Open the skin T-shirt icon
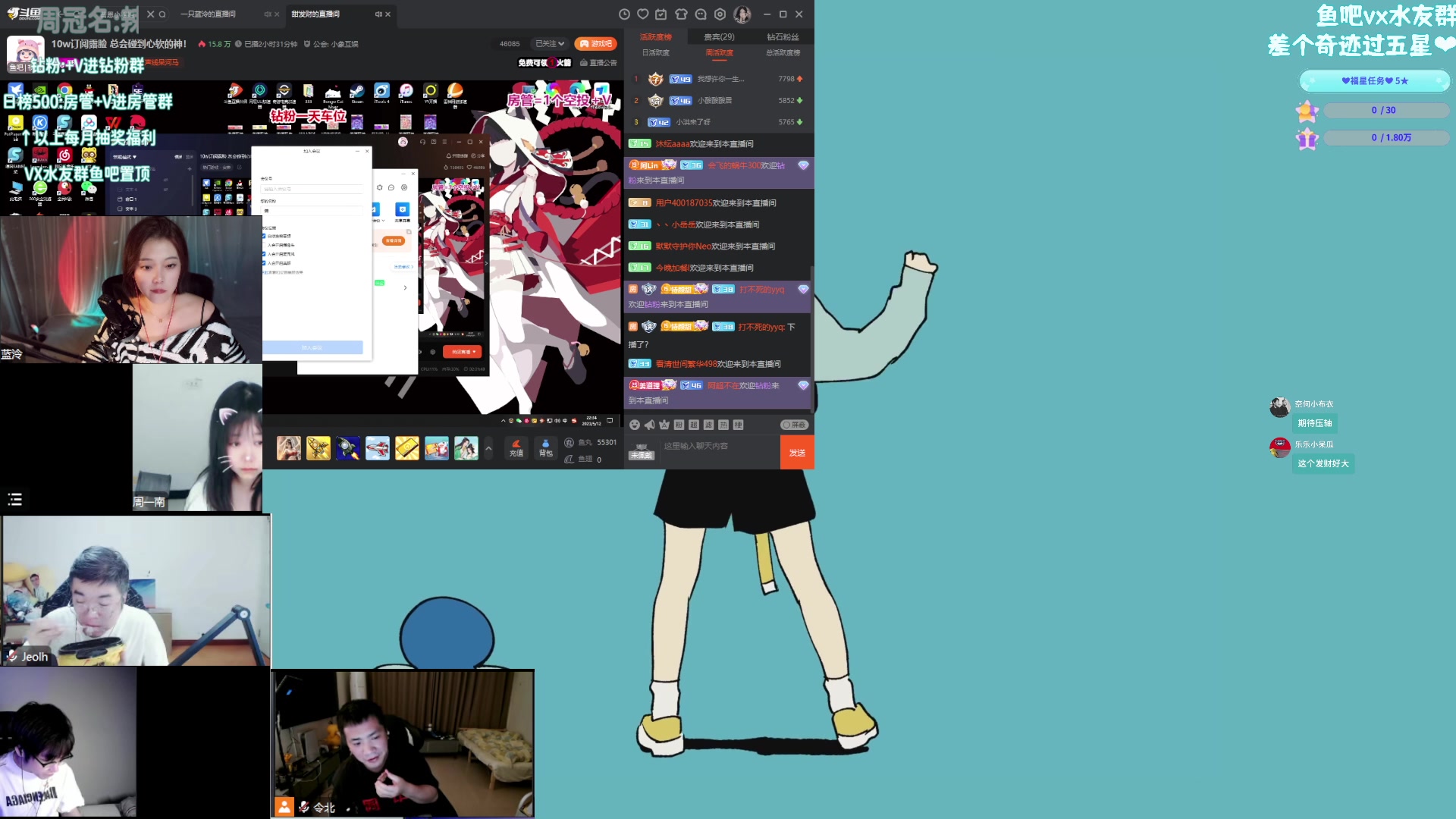 681,14
